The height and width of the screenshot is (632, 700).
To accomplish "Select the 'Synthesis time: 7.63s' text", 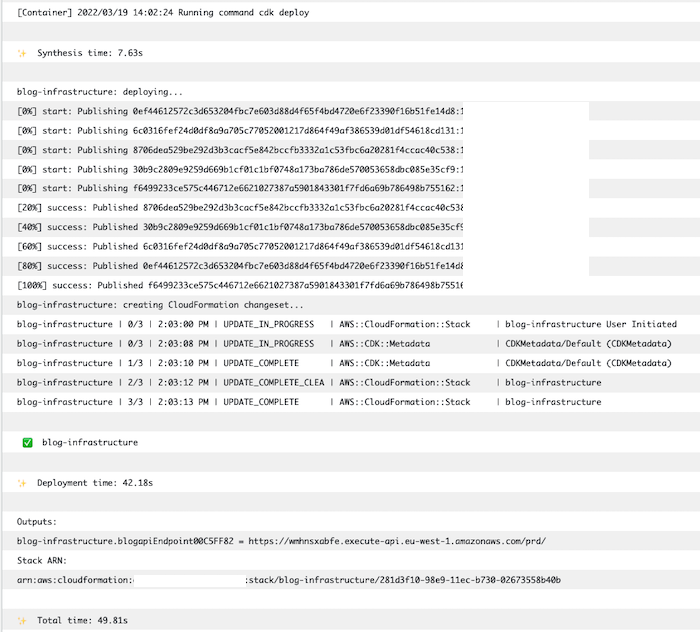I will click(x=90, y=53).
